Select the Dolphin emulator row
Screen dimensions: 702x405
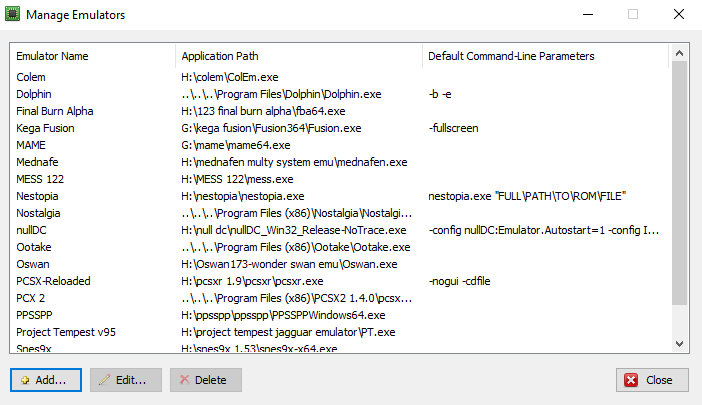tap(340, 94)
